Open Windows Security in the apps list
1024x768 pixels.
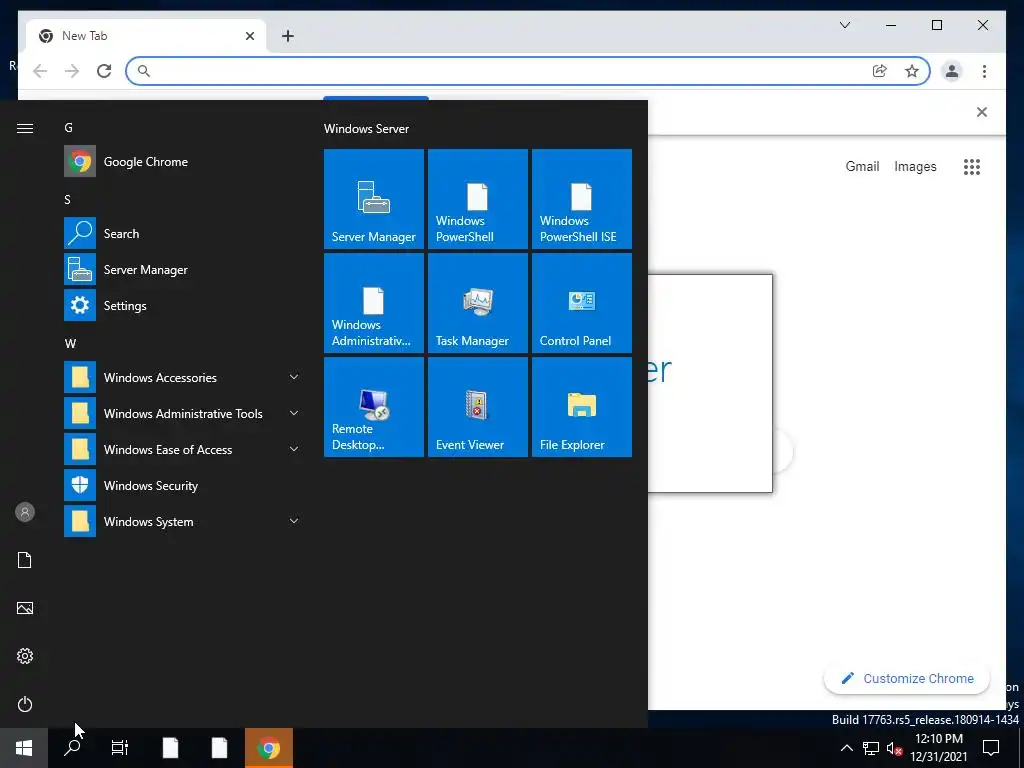pyautogui.click(x=182, y=485)
